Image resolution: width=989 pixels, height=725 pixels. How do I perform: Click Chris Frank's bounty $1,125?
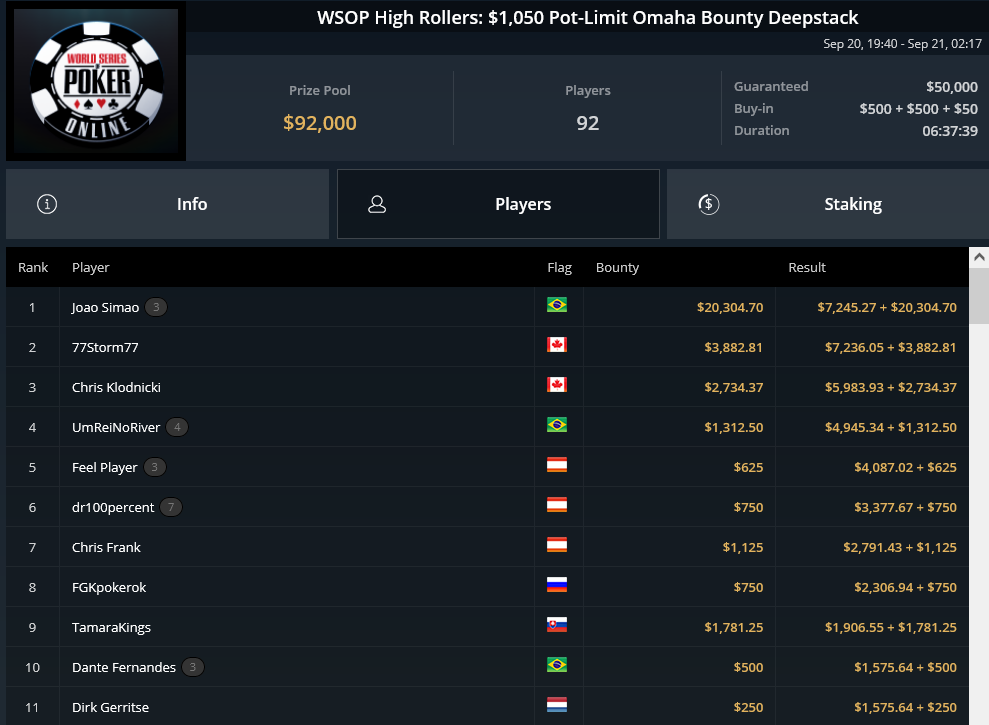pos(742,547)
